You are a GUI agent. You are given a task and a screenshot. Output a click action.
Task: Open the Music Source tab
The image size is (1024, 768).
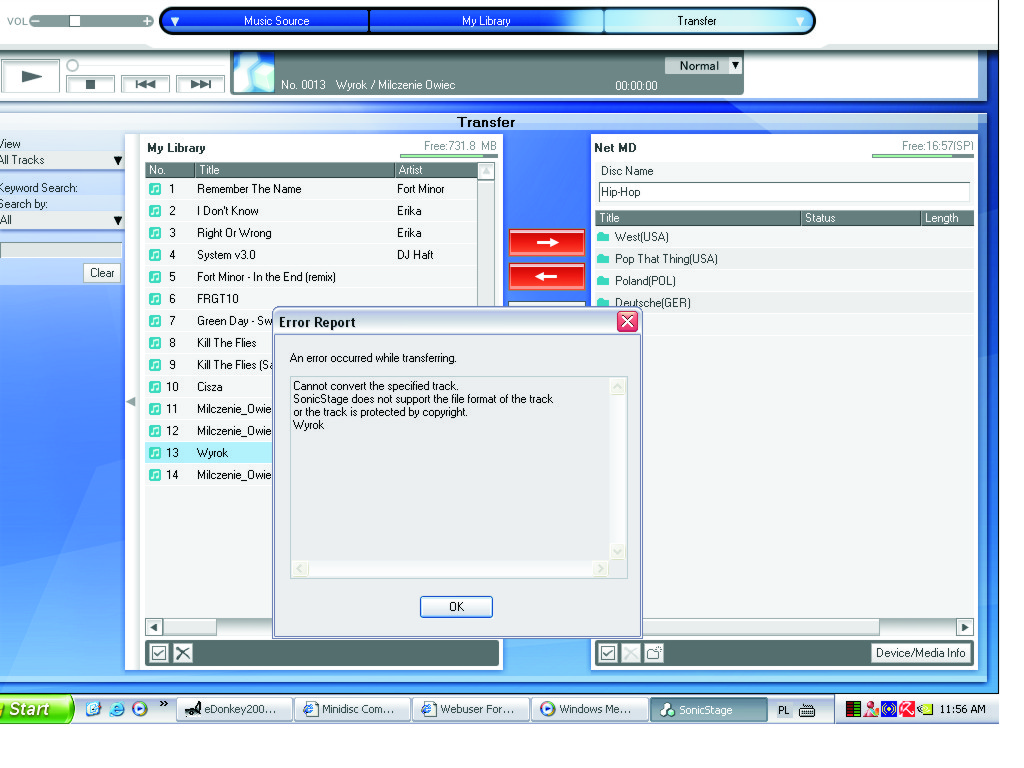pyautogui.click(x=276, y=21)
